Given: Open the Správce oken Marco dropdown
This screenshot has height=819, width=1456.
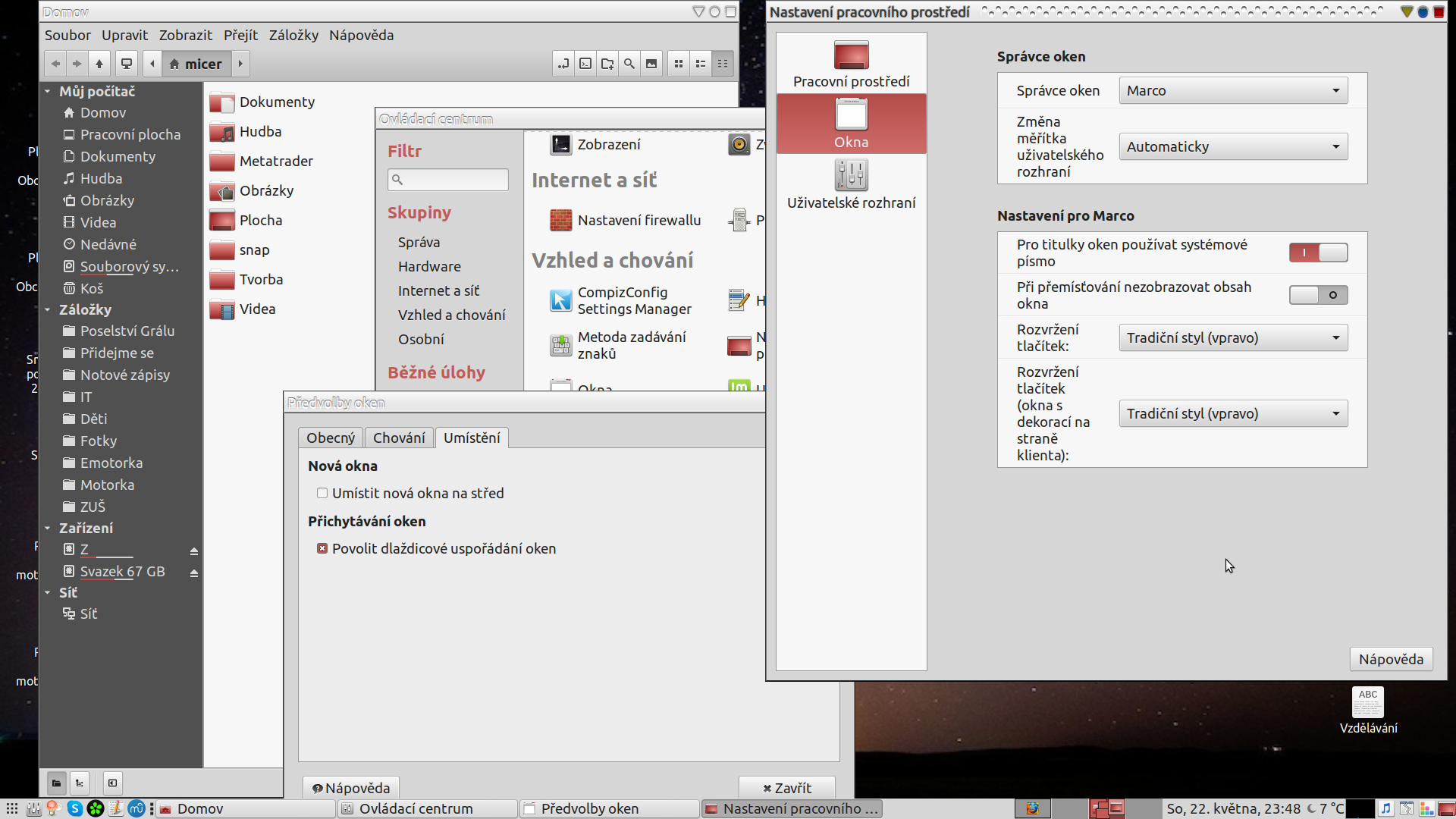Looking at the screenshot, I should [1233, 90].
